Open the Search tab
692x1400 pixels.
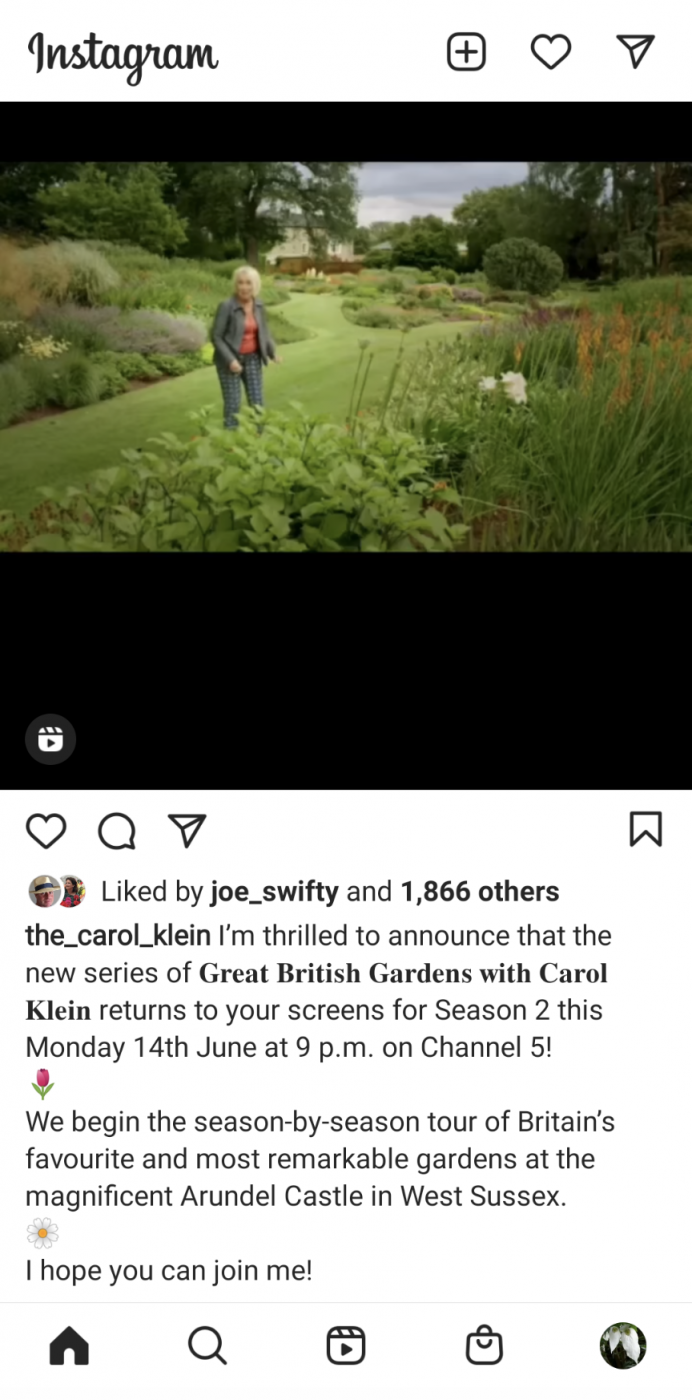click(x=207, y=1346)
